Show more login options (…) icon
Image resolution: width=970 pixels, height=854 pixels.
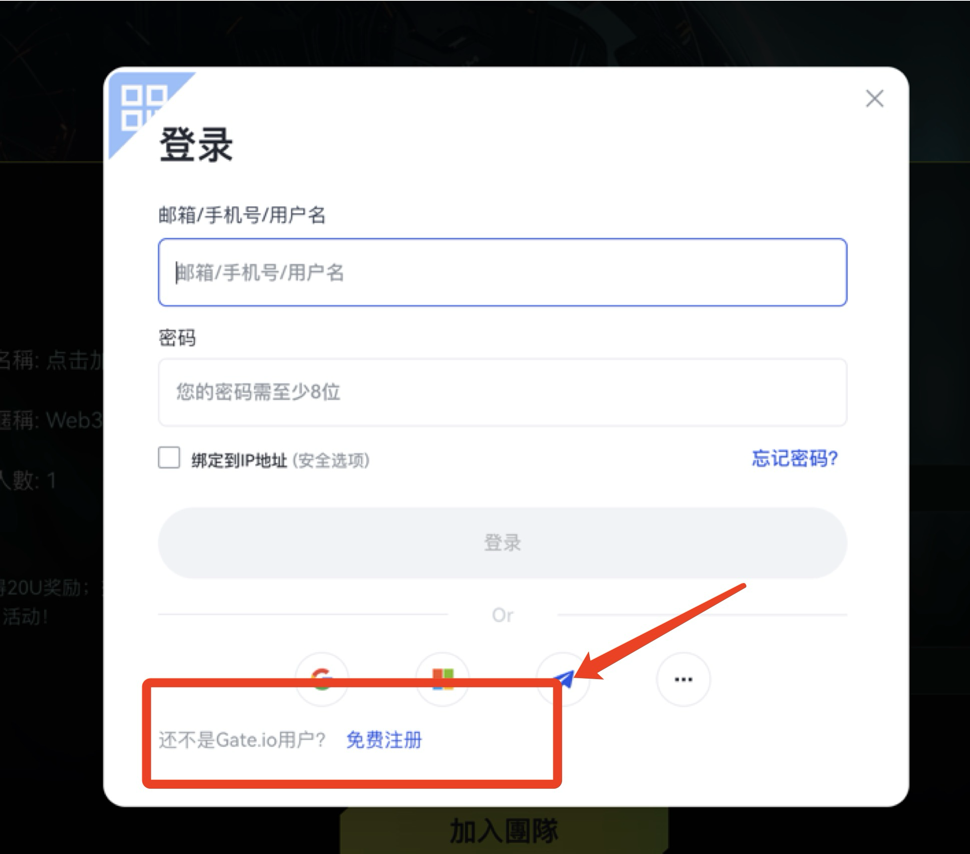coord(684,679)
